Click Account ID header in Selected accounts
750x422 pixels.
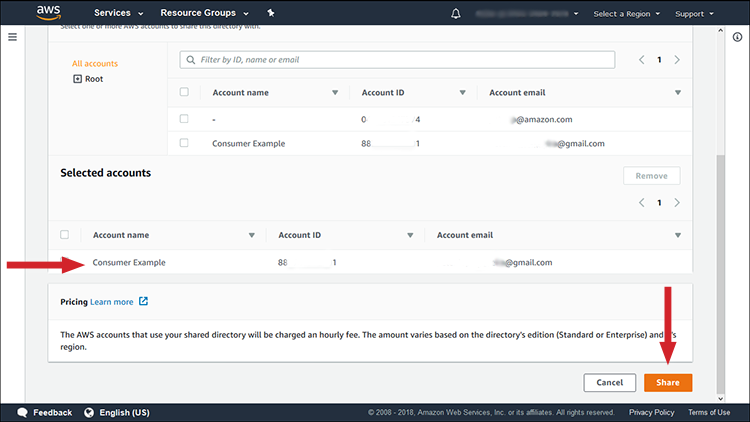299,235
